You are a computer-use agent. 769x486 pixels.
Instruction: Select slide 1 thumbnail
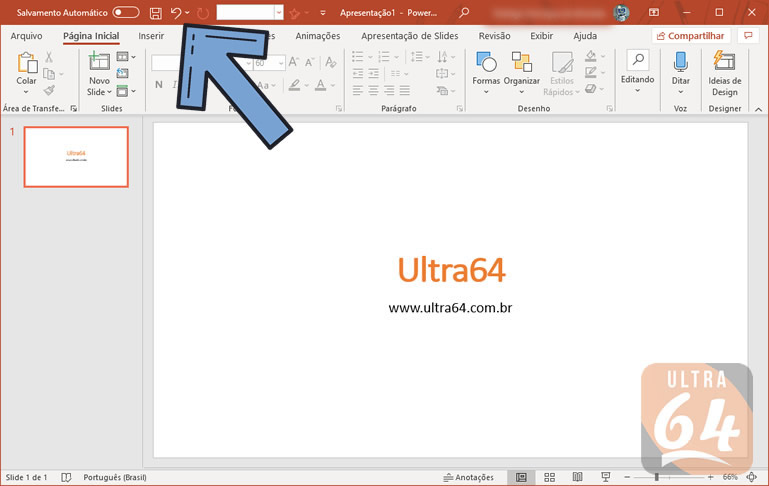click(76, 157)
